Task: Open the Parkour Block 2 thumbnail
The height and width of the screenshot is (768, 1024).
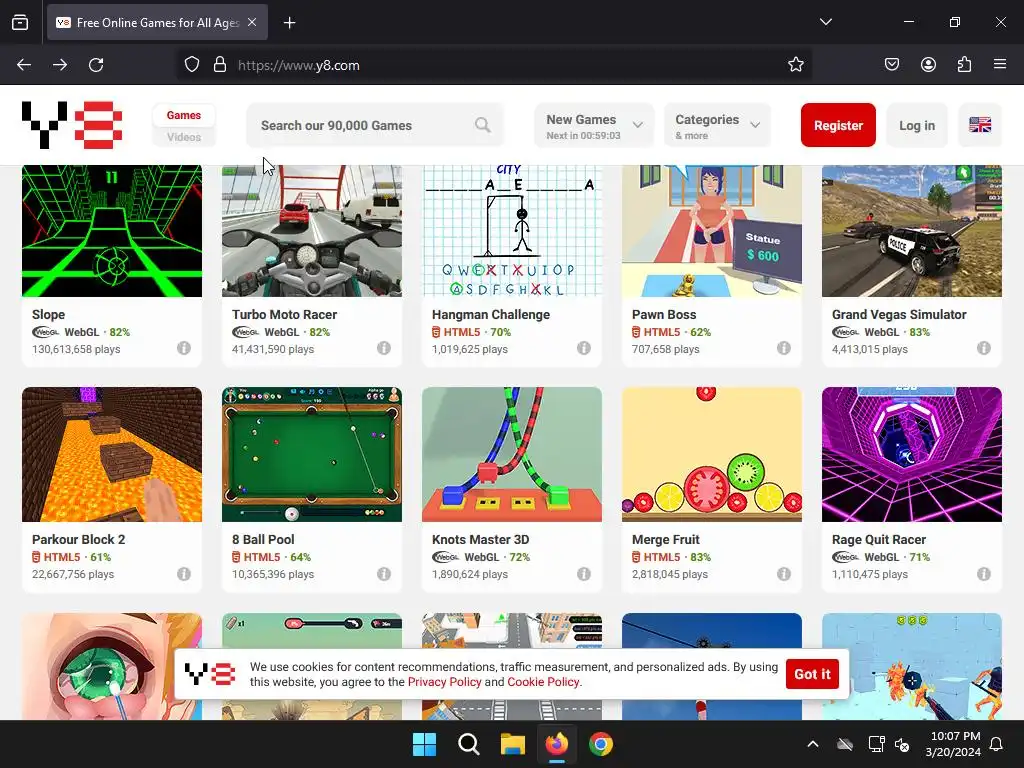Action: pos(112,455)
